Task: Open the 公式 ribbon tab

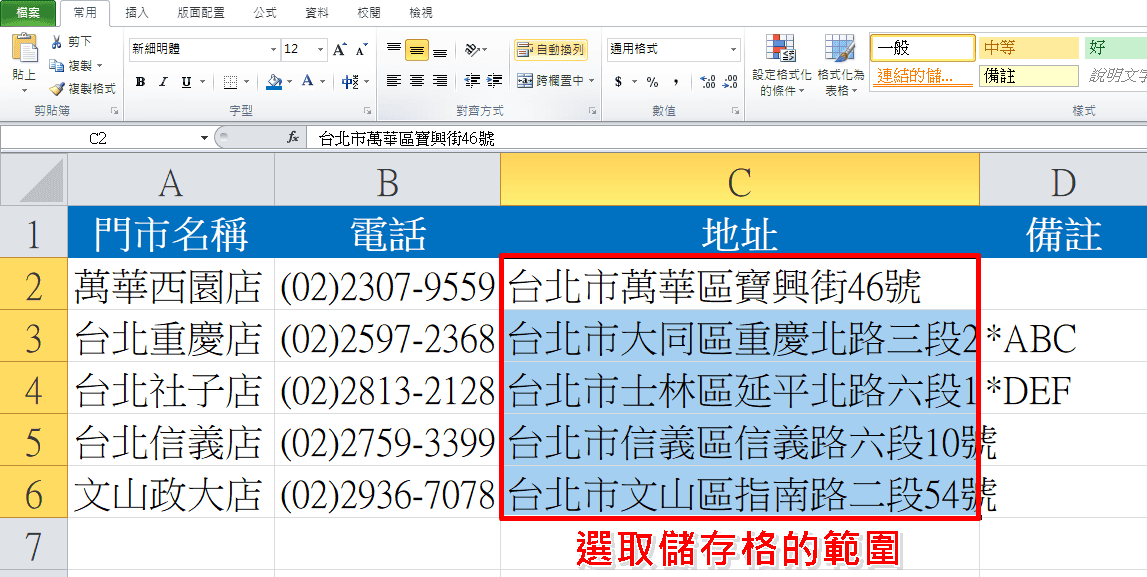Action: point(265,12)
